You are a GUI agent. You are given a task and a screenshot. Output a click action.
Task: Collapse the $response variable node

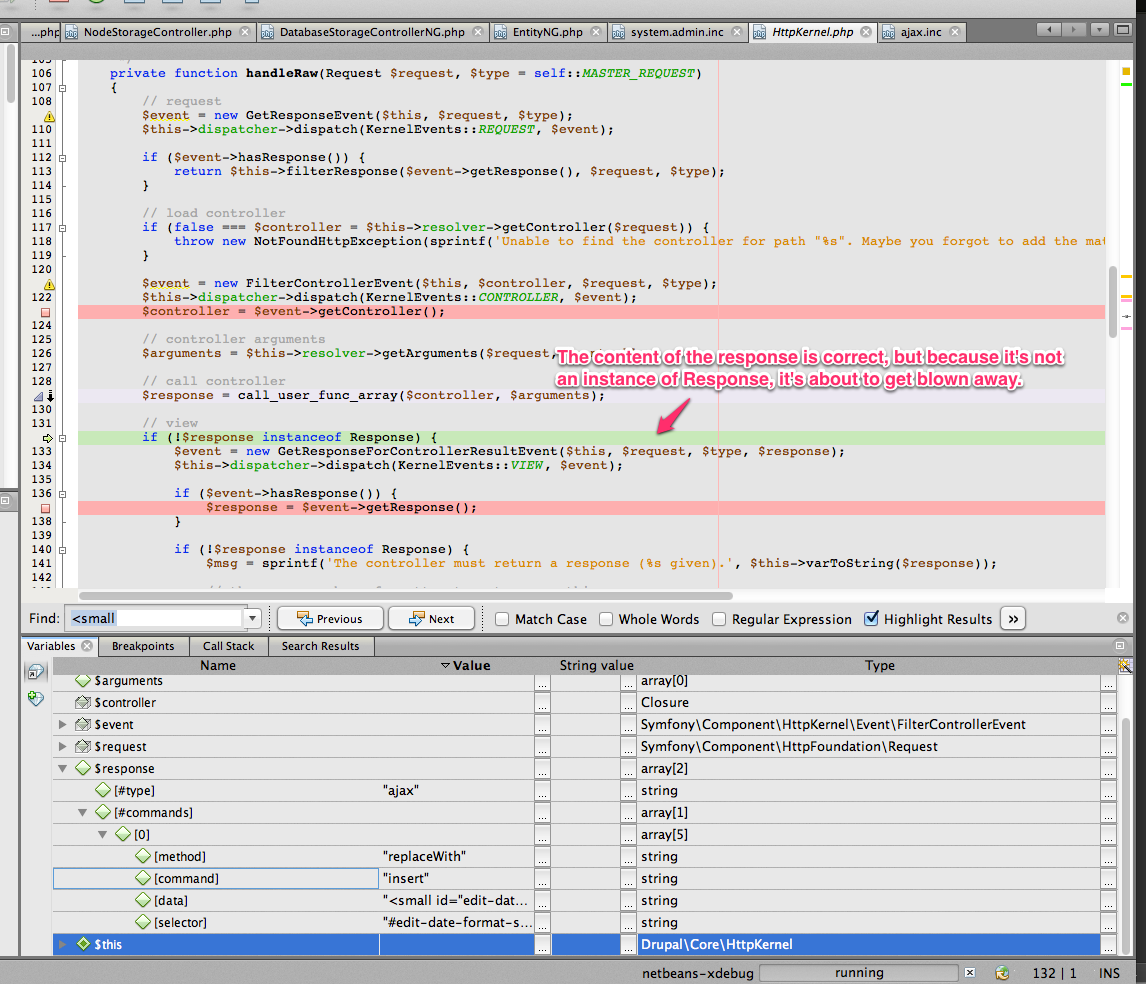(64, 769)
